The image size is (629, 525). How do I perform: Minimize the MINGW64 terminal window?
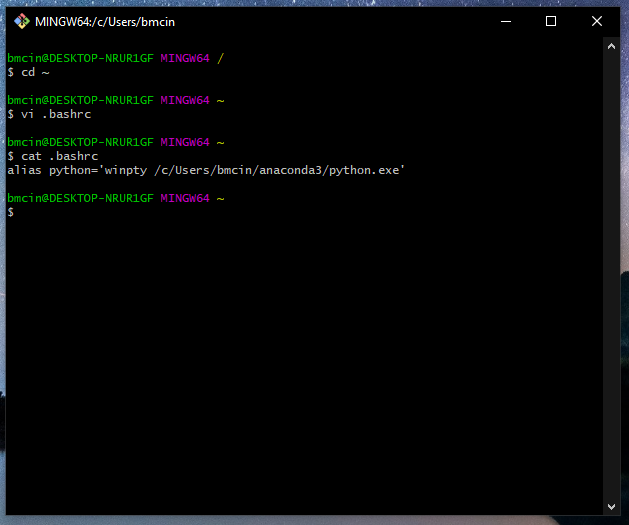pos(504,21)
